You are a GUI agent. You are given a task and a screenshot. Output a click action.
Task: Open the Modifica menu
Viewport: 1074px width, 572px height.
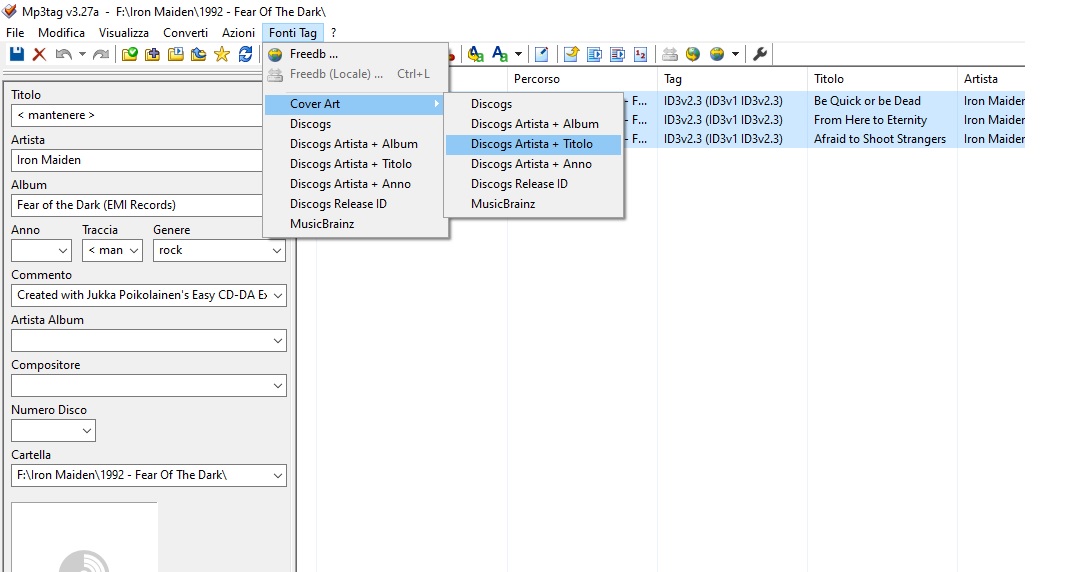coord(62,32)
